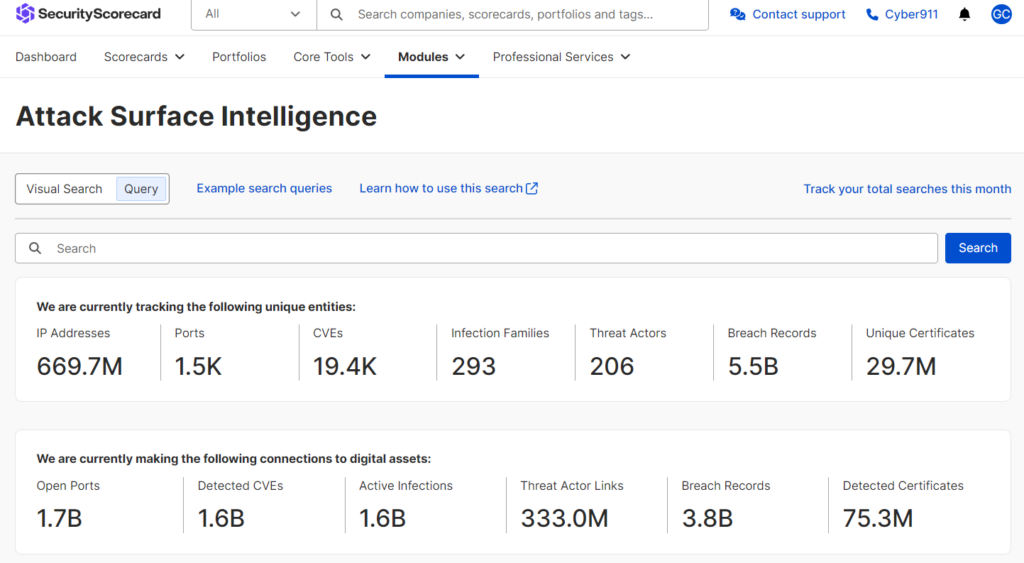Expand the Core Tools menu
The height and width of the screenshot is (563, 1024).
[x=332, y=57]
